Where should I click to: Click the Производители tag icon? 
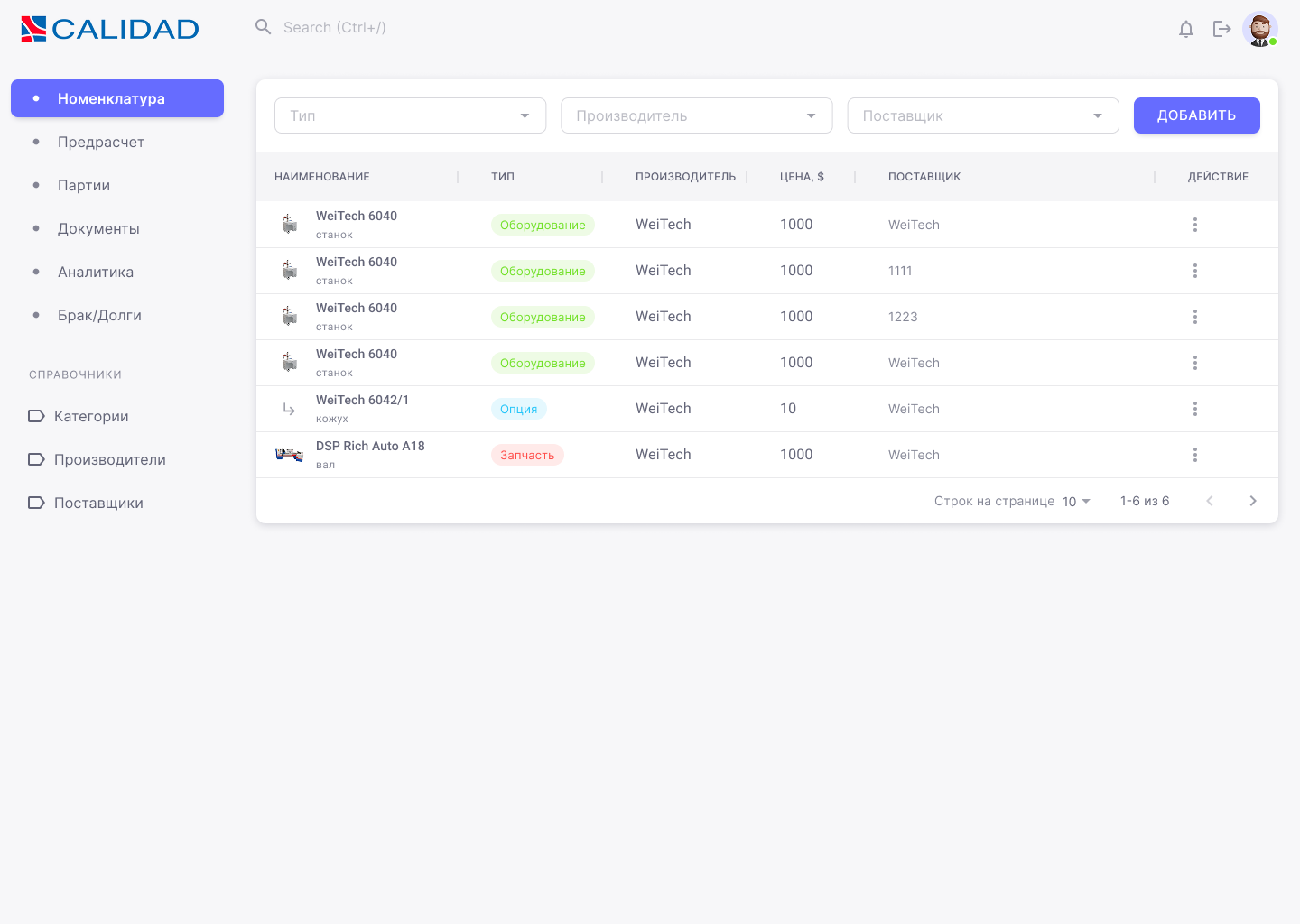[x=36, y=459]
